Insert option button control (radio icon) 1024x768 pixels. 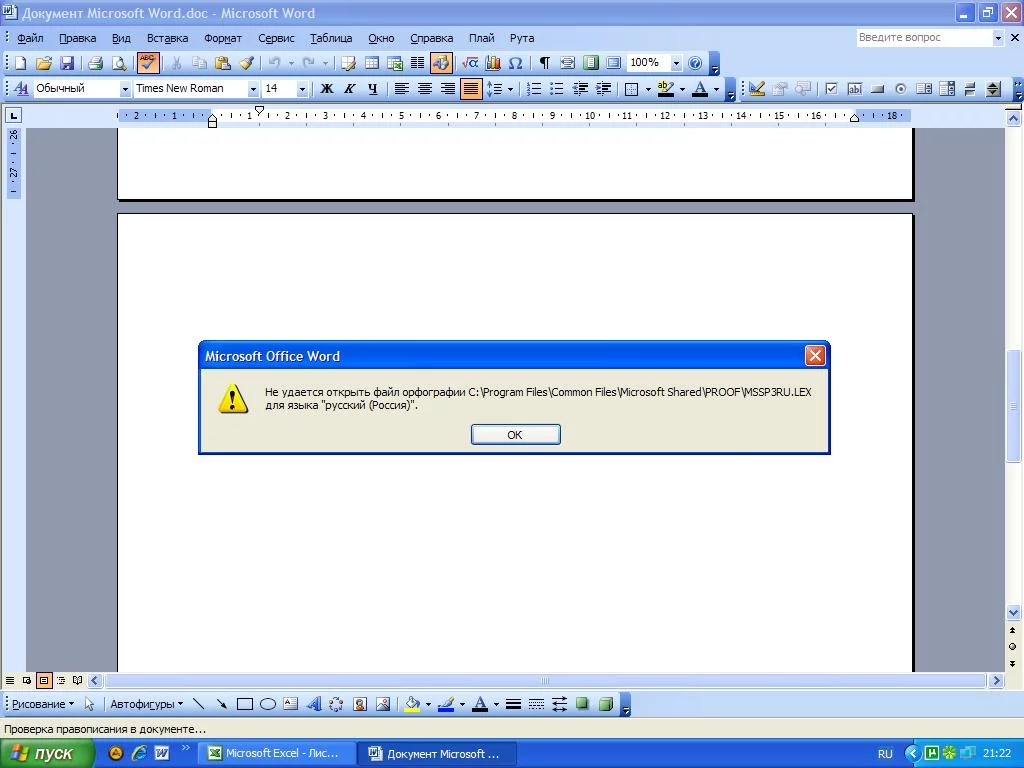[901, 89]
